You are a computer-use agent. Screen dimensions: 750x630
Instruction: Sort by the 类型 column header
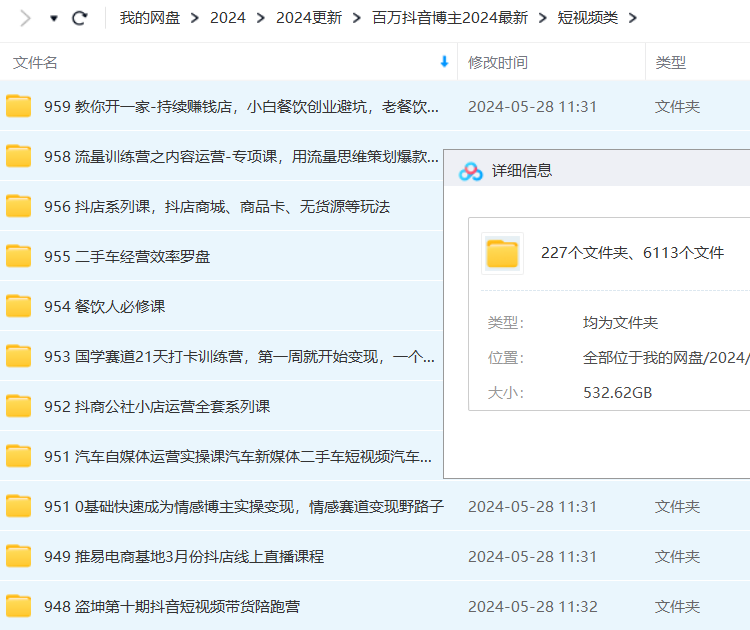[x=670, y=62]
